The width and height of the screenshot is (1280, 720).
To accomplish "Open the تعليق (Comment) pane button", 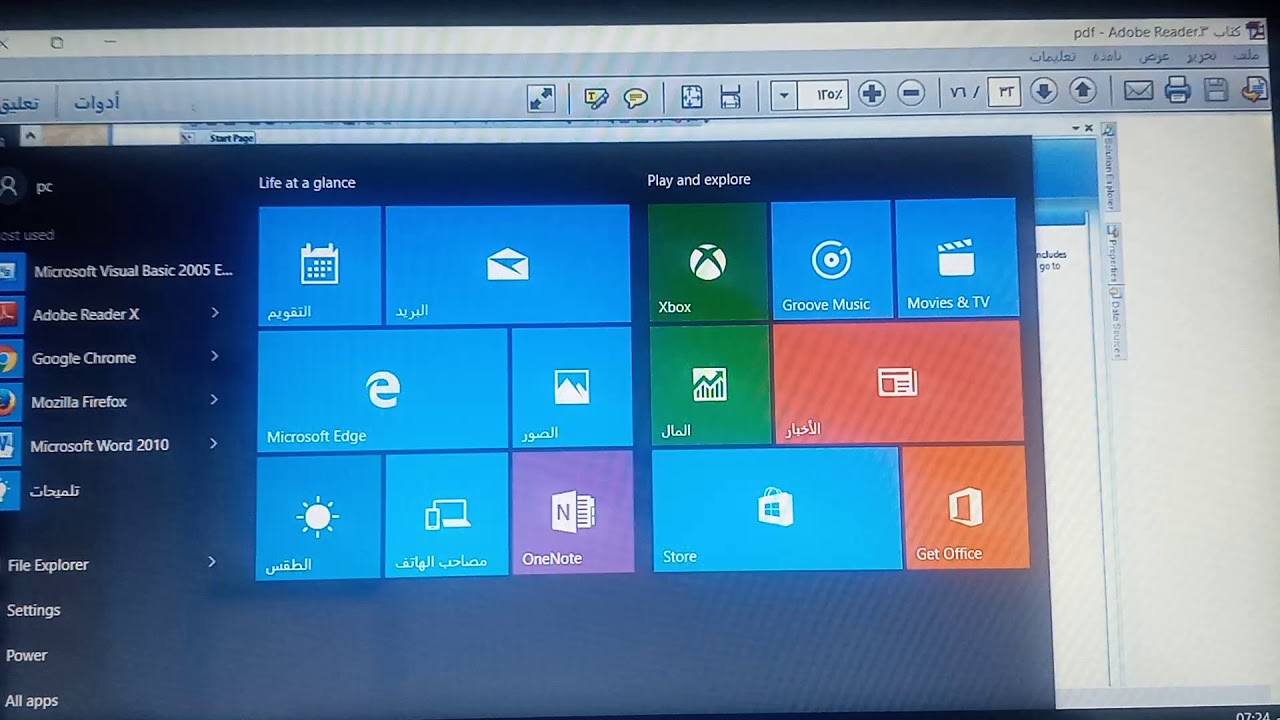I will click(x=20, y=103).
